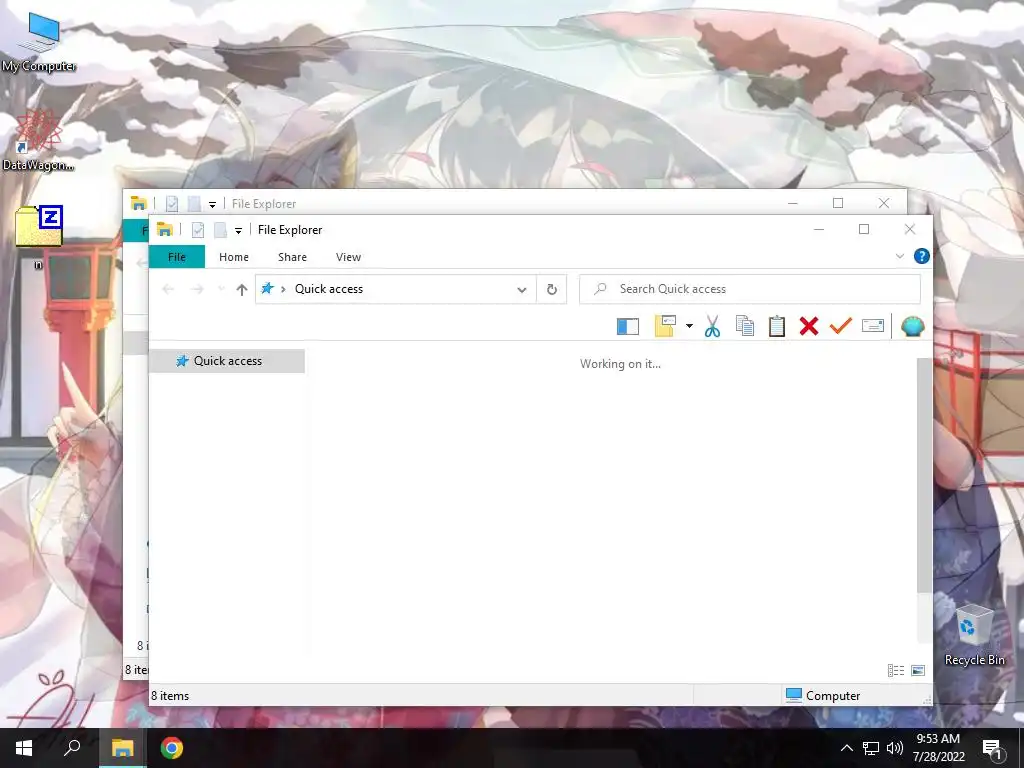Click the Copy documents icon
This screenshot has height=768, width=1024.
click(744, 326)
